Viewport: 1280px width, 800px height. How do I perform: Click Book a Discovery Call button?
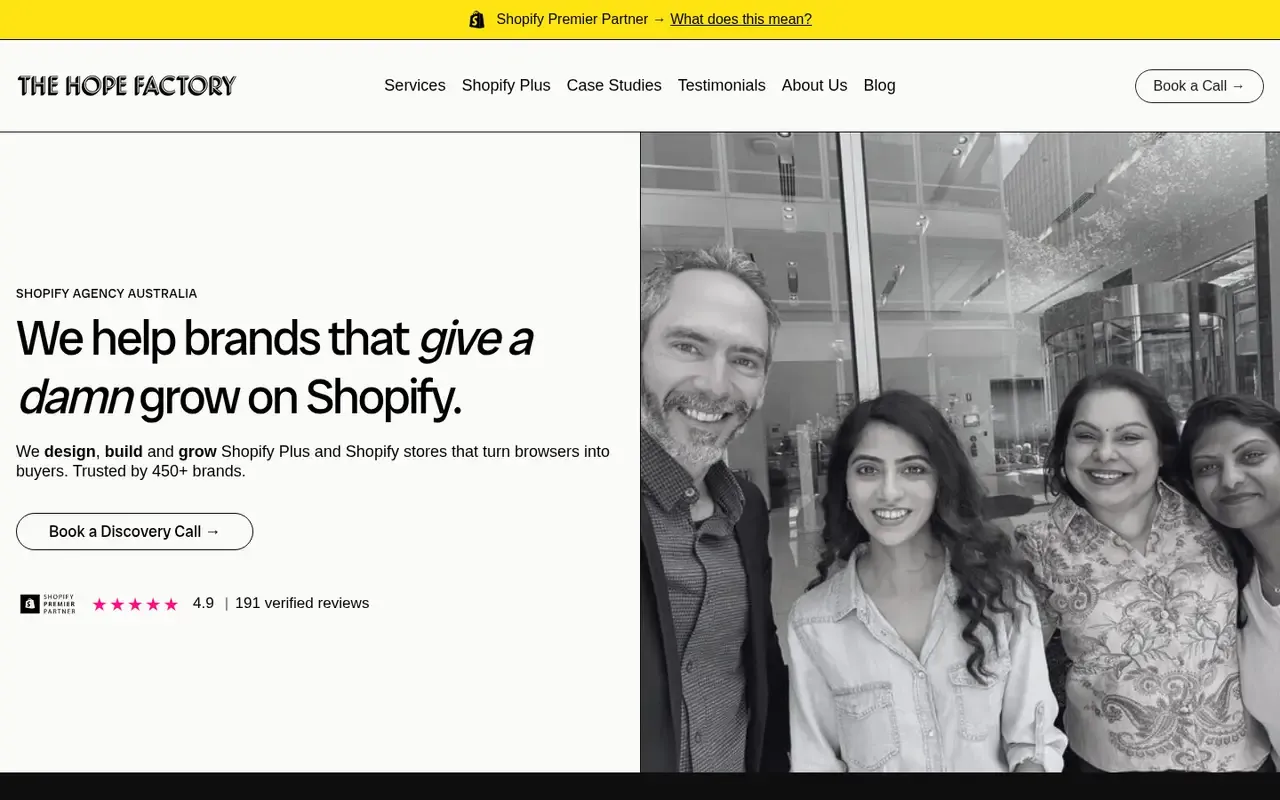(x=135, y=532)
